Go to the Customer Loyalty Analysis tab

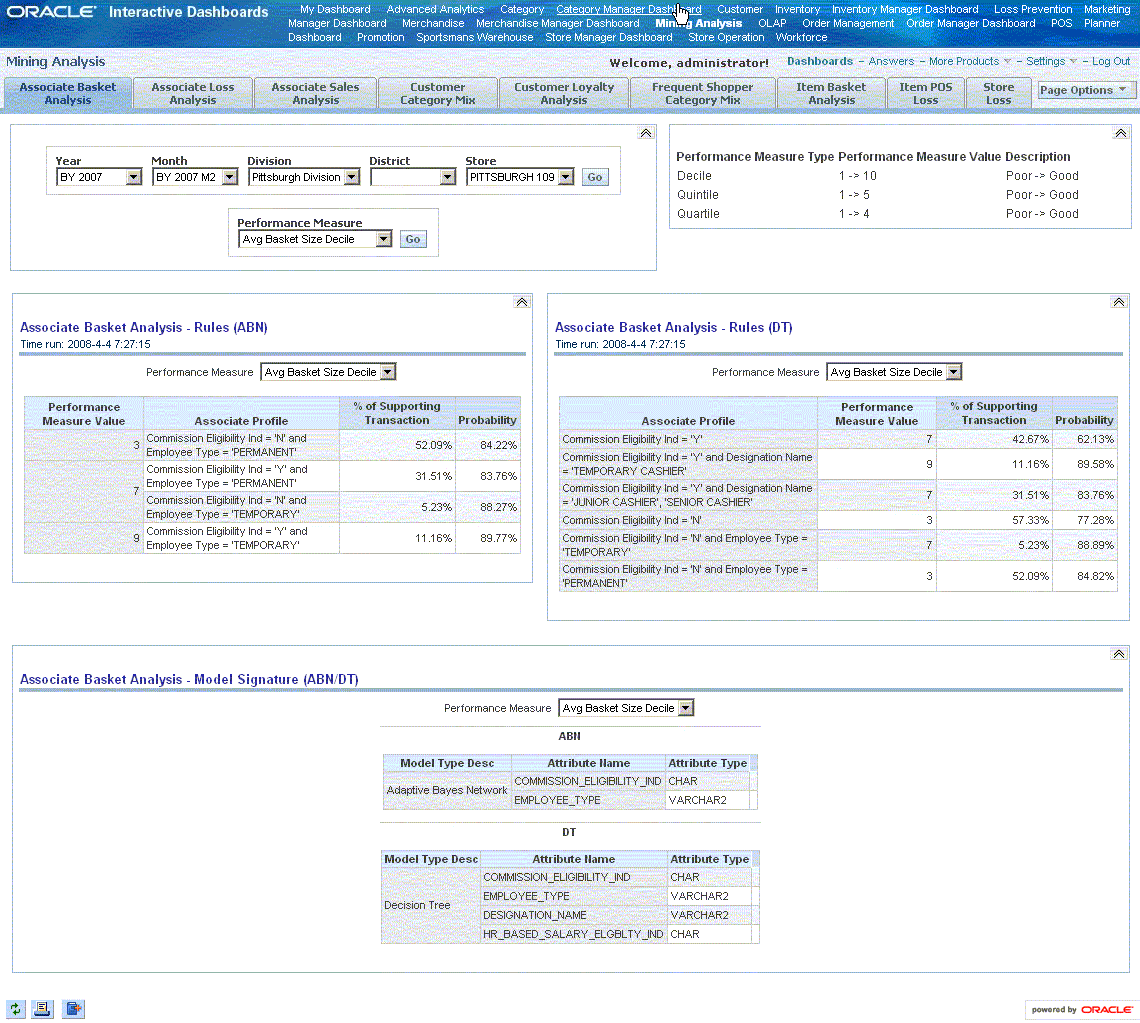pyautogui.click(x=564, y=93)
